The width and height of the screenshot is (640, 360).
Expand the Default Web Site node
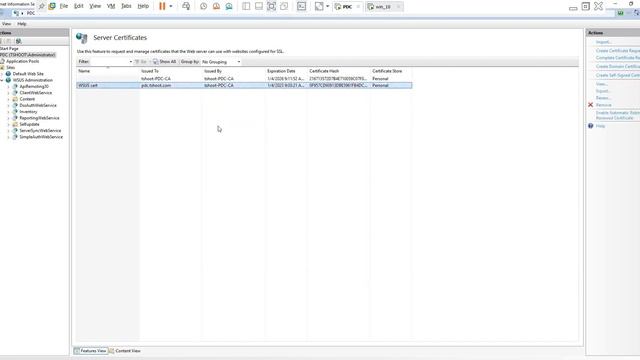(2, 74)
